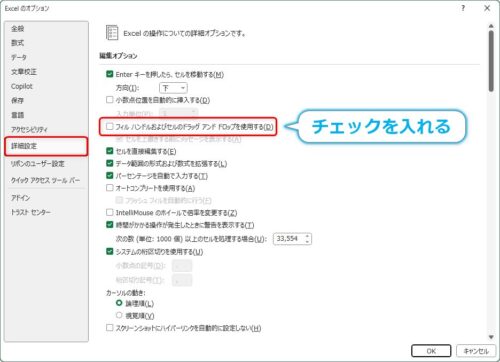Screen dimensions: 500x362
Task: Enable オートコンプリートを使用する checkbox
Action: click(109, 188)
